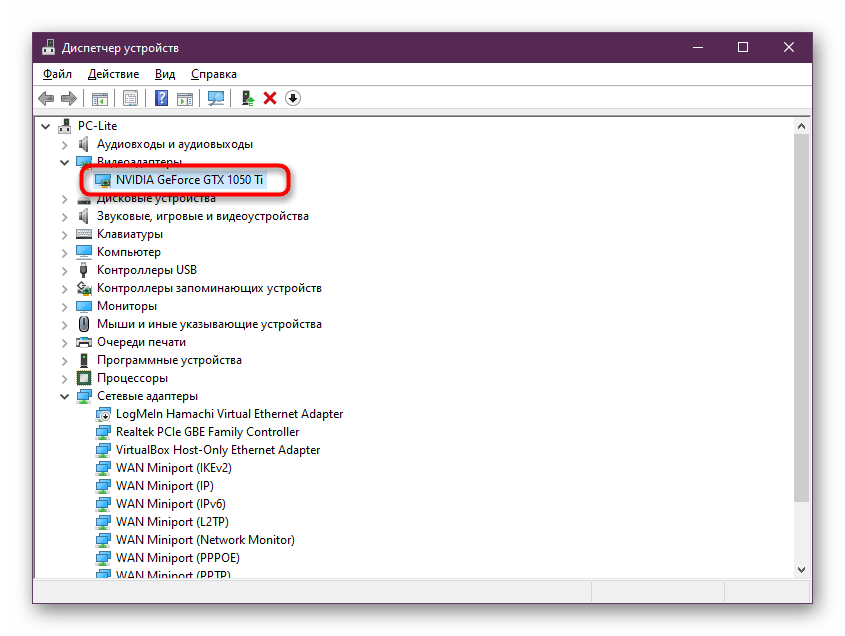Click the Properties toolbar icon
Screen dimensions: 845x636
(x=131, y=98)
